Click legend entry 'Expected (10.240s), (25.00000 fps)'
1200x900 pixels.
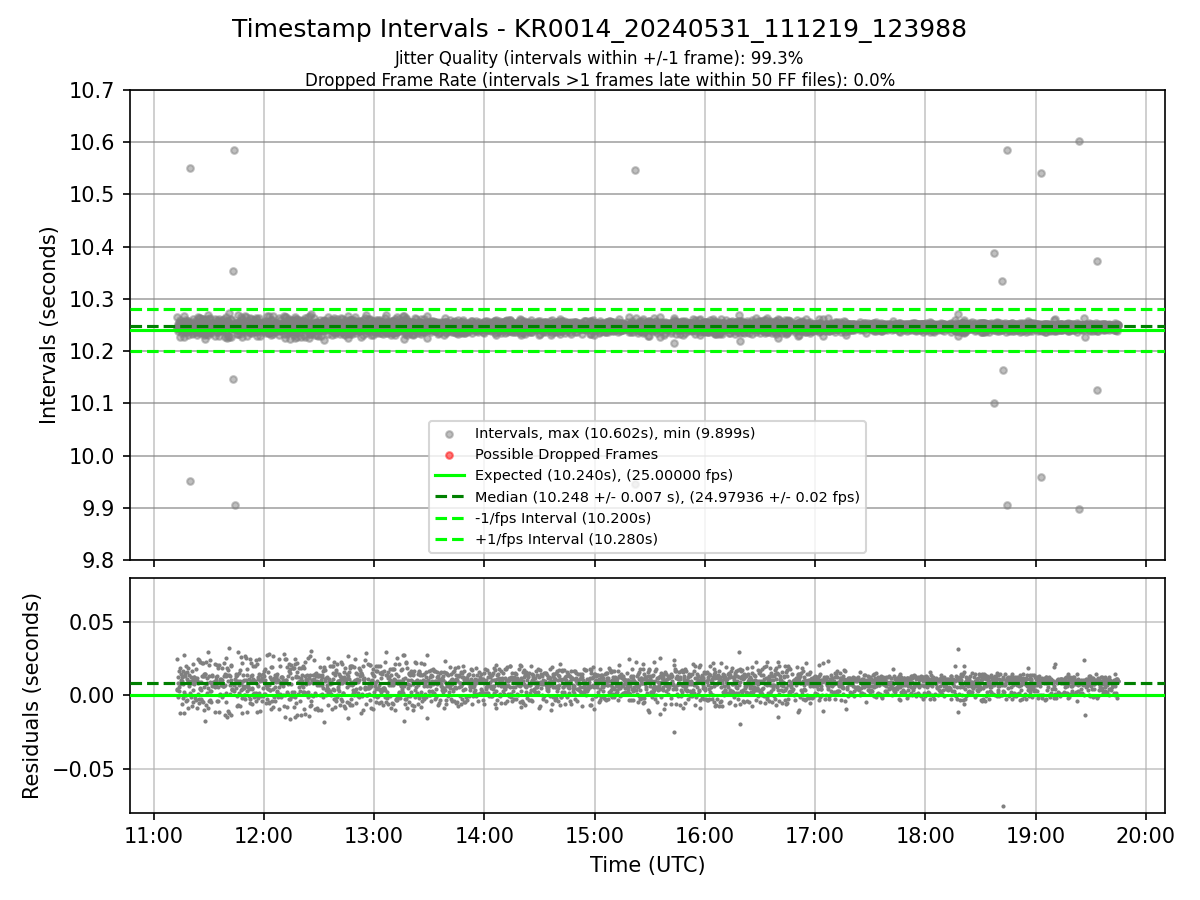pos(604,475)
